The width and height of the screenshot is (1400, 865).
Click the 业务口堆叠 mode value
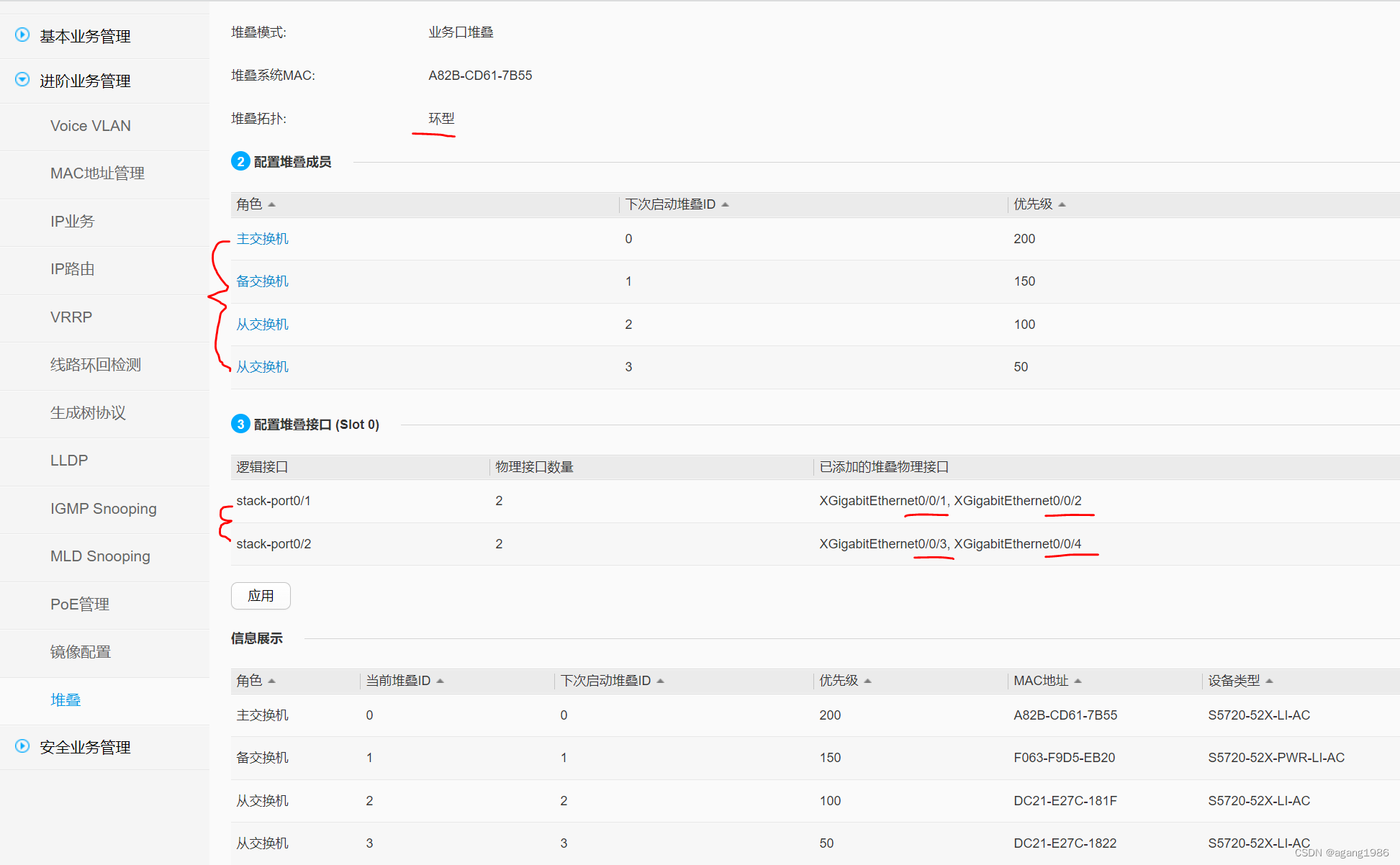tap(461, 32)
